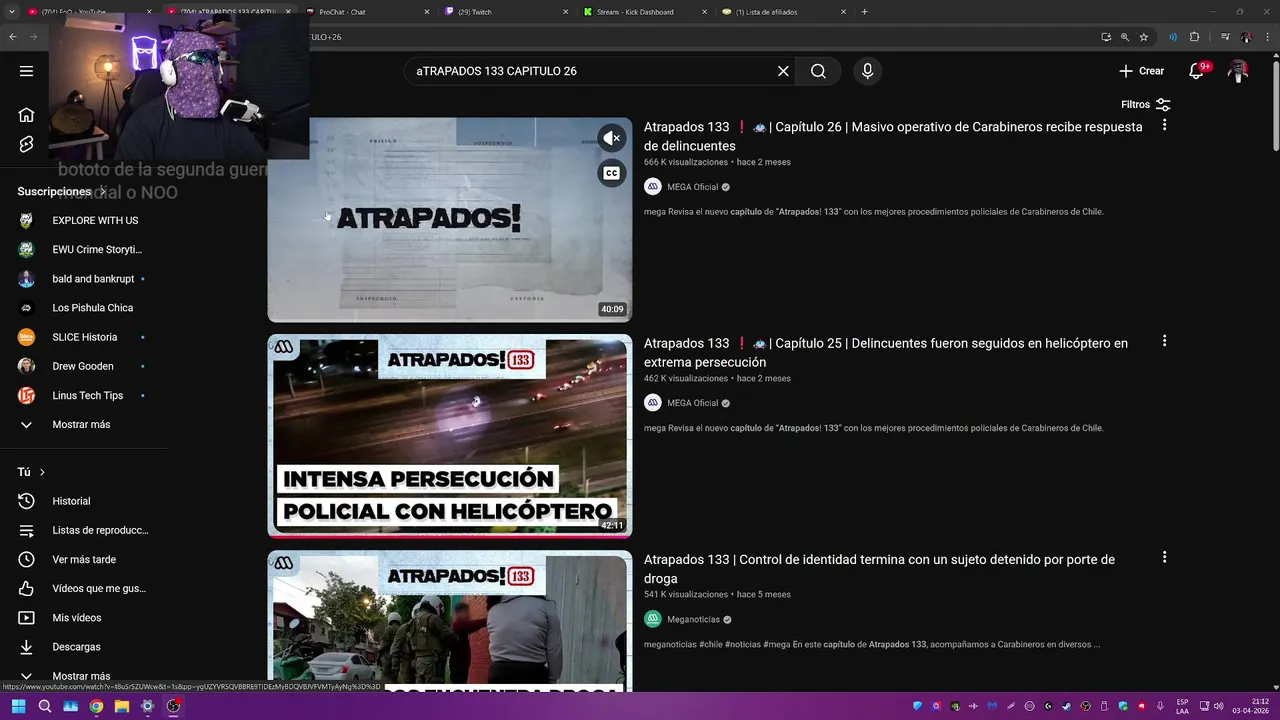Open the Capítulo 26 video title
This screenshot has height=720, width=1280.
tap(893, 136)
